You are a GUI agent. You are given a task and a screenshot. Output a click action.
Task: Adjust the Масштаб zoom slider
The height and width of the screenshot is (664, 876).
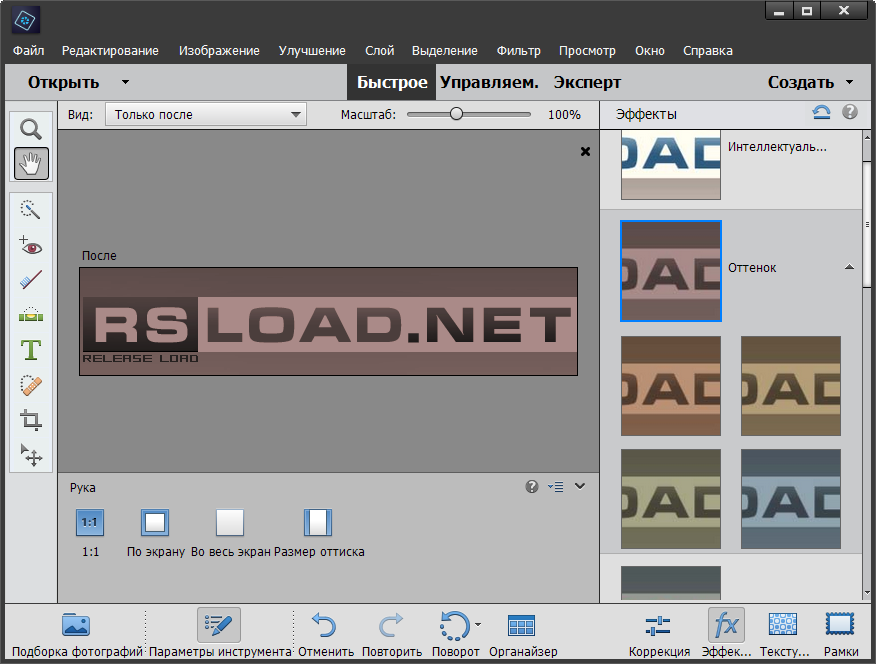click(456, 114)
